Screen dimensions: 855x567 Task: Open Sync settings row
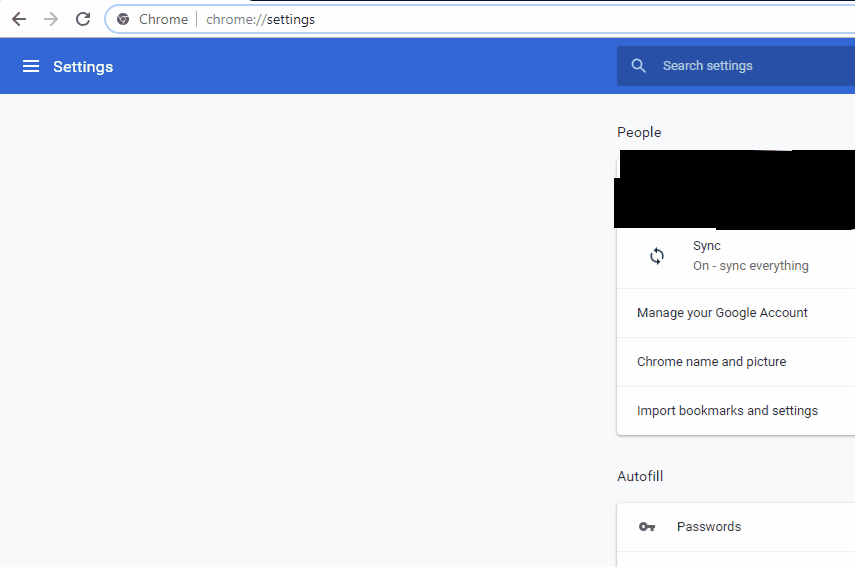tap(736, 256)
